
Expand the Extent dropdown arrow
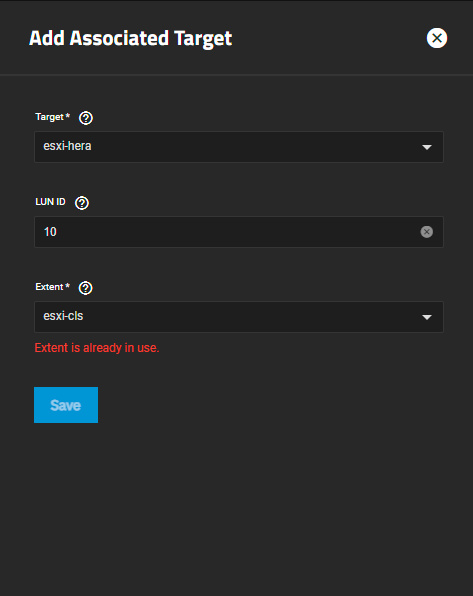pyautogui.click(x=427, y=317)
